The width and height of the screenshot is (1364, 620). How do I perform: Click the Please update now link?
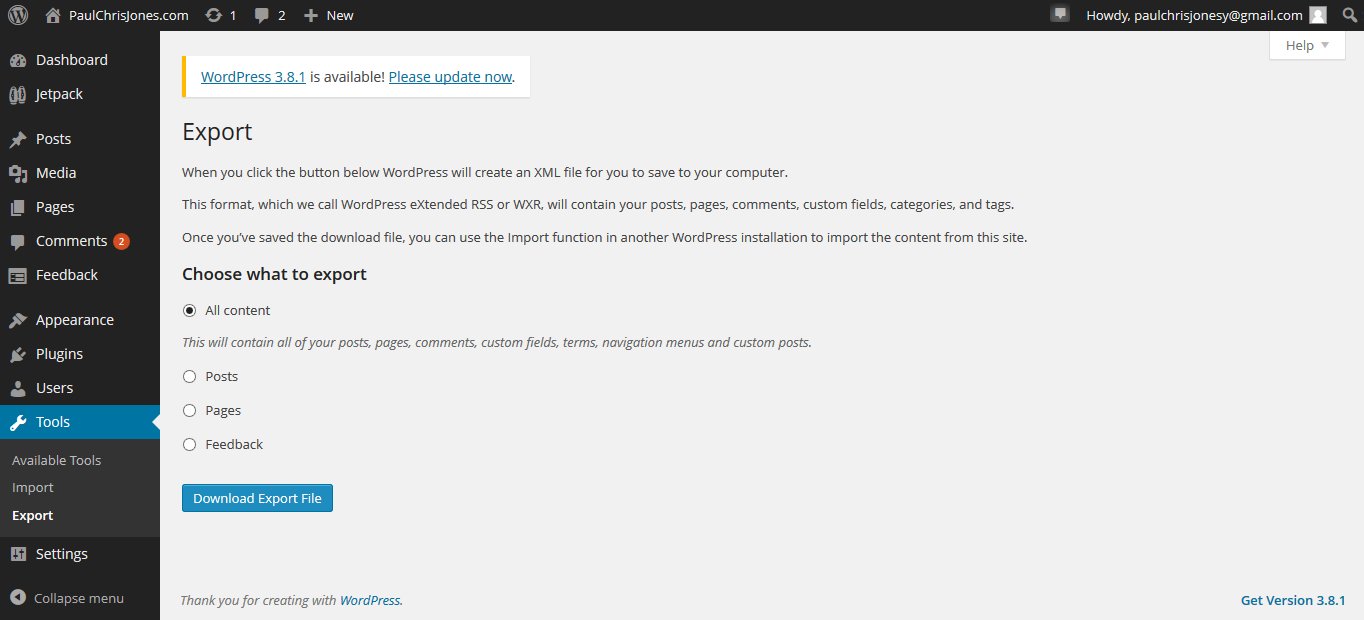tap(450, 76)
